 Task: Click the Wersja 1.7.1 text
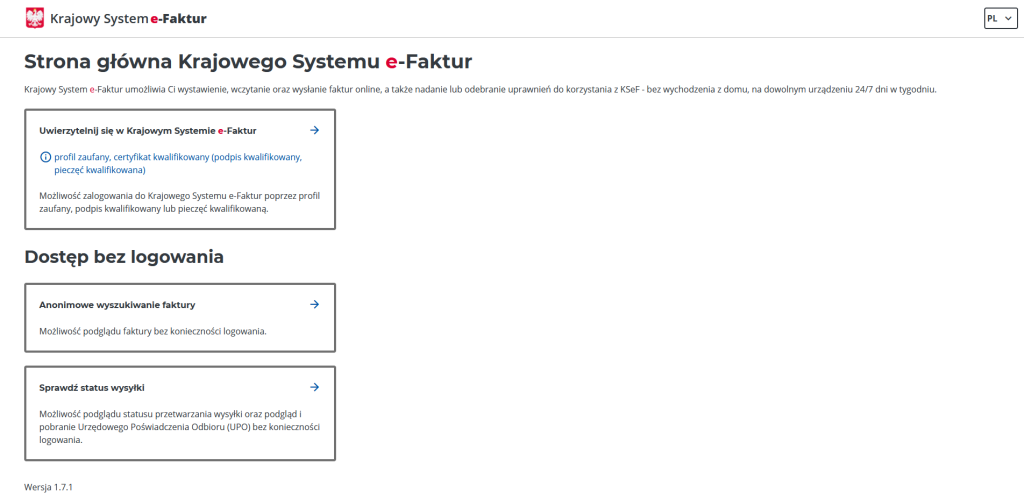click(x=48, y=487)
